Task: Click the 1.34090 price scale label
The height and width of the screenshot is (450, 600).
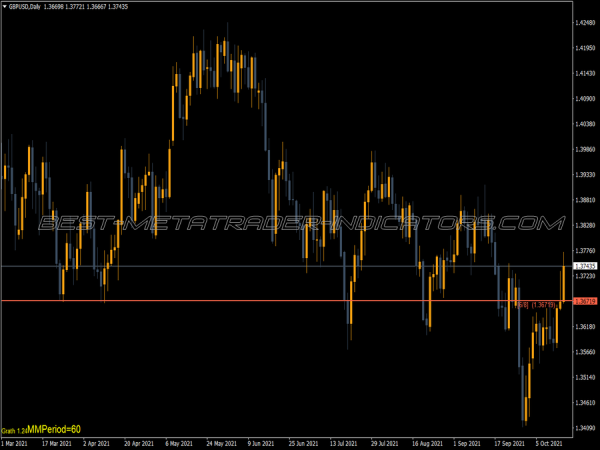Action: (585, 403)
